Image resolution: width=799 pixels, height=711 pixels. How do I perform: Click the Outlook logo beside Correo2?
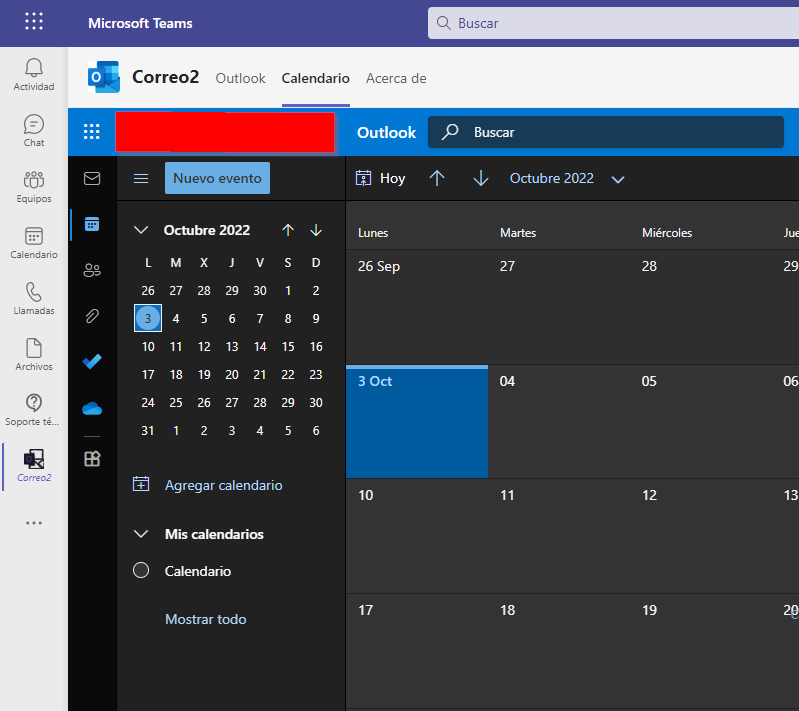(104, 77)
